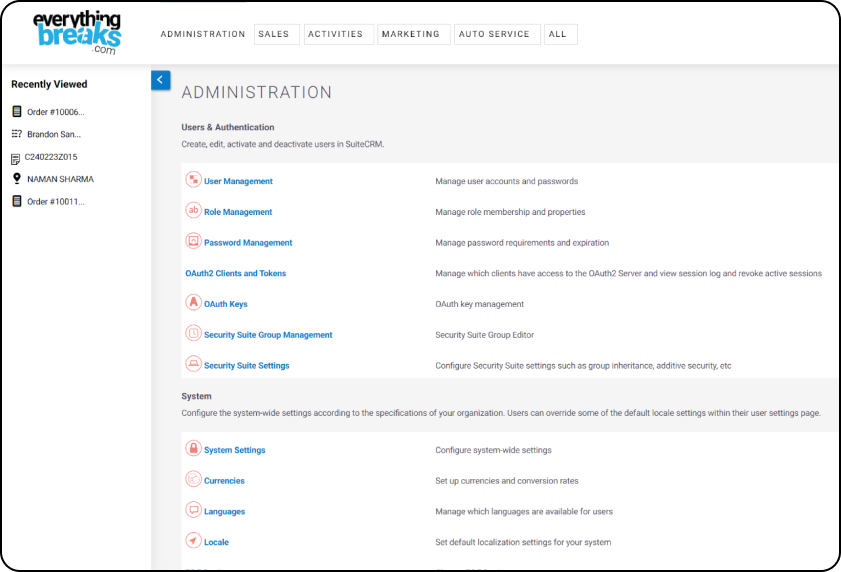Click the System Settings lock icon

coord(193,448)
